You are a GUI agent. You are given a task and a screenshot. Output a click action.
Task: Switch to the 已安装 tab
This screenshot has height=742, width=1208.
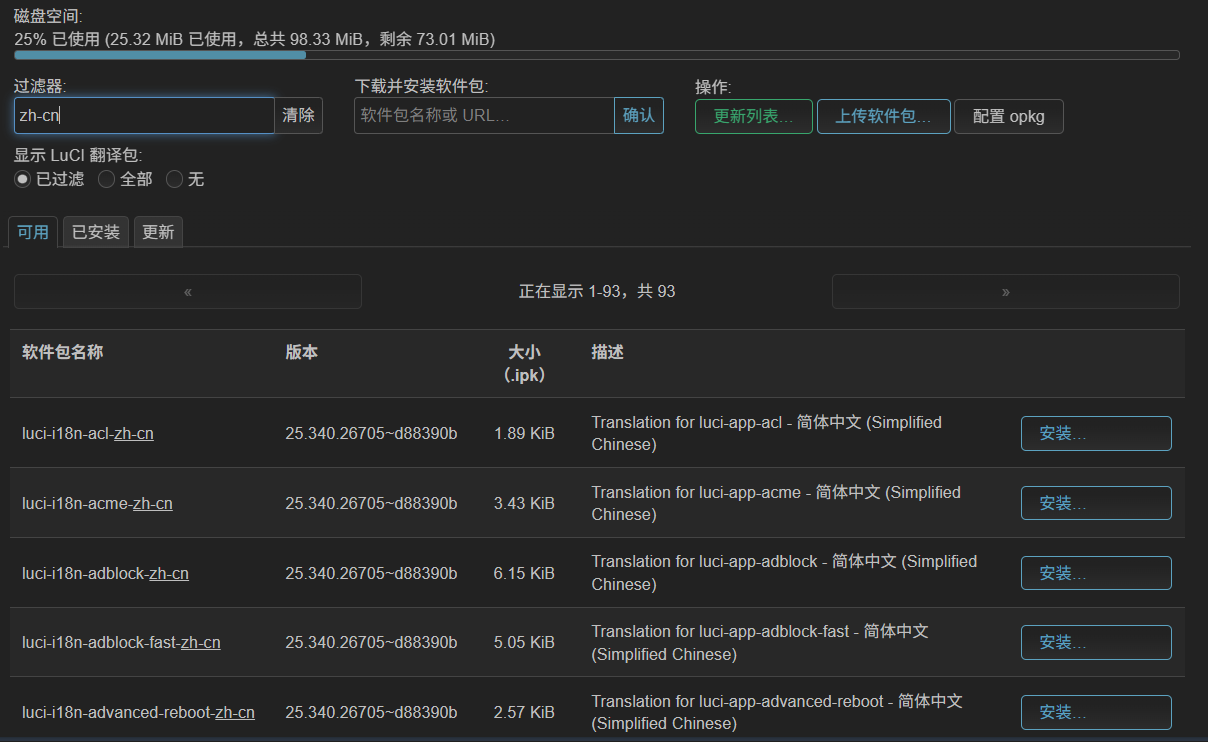pyautogui.click(x=96, y=232)
